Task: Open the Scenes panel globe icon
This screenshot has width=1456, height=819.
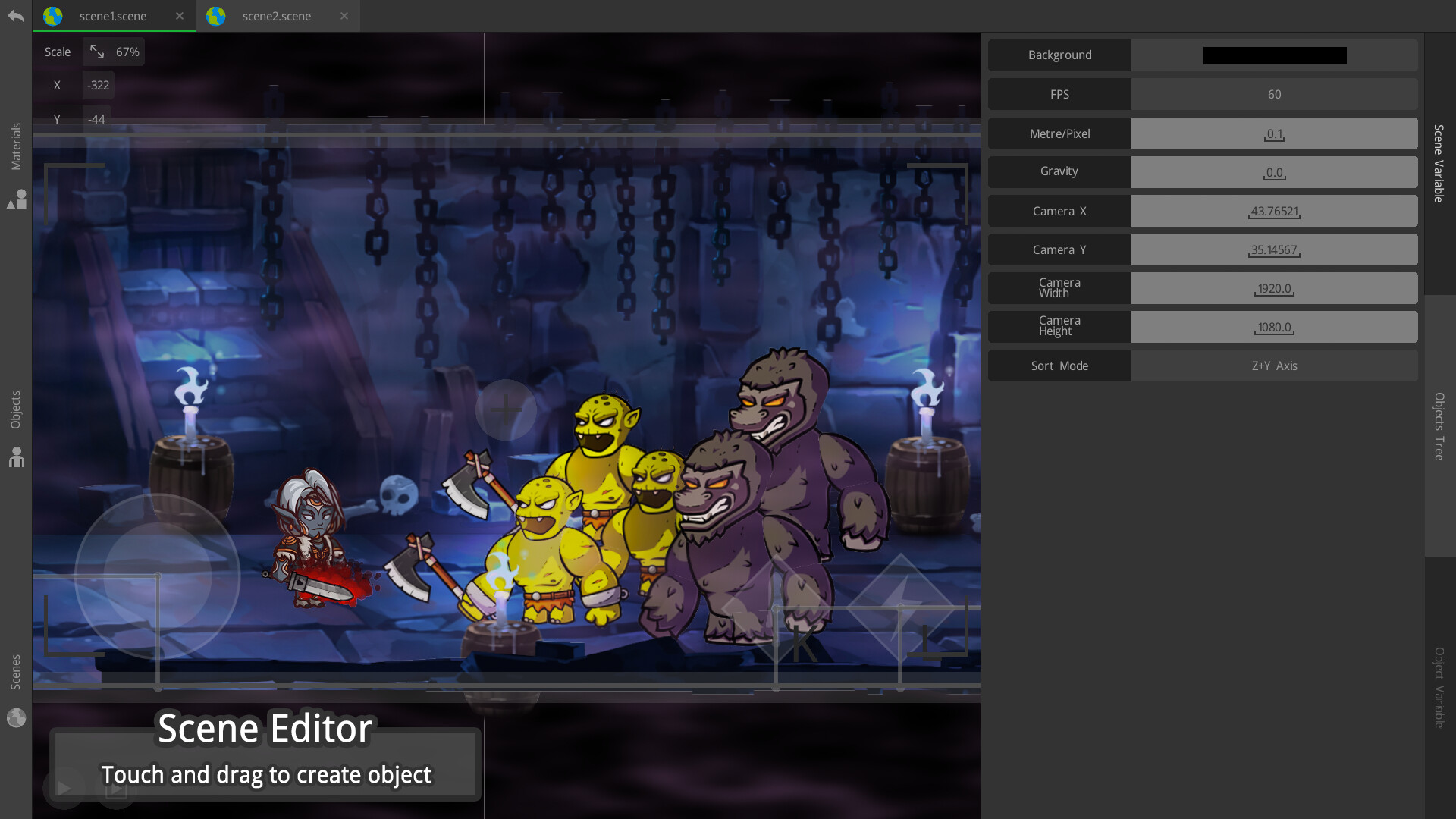Action: [17, 717]
